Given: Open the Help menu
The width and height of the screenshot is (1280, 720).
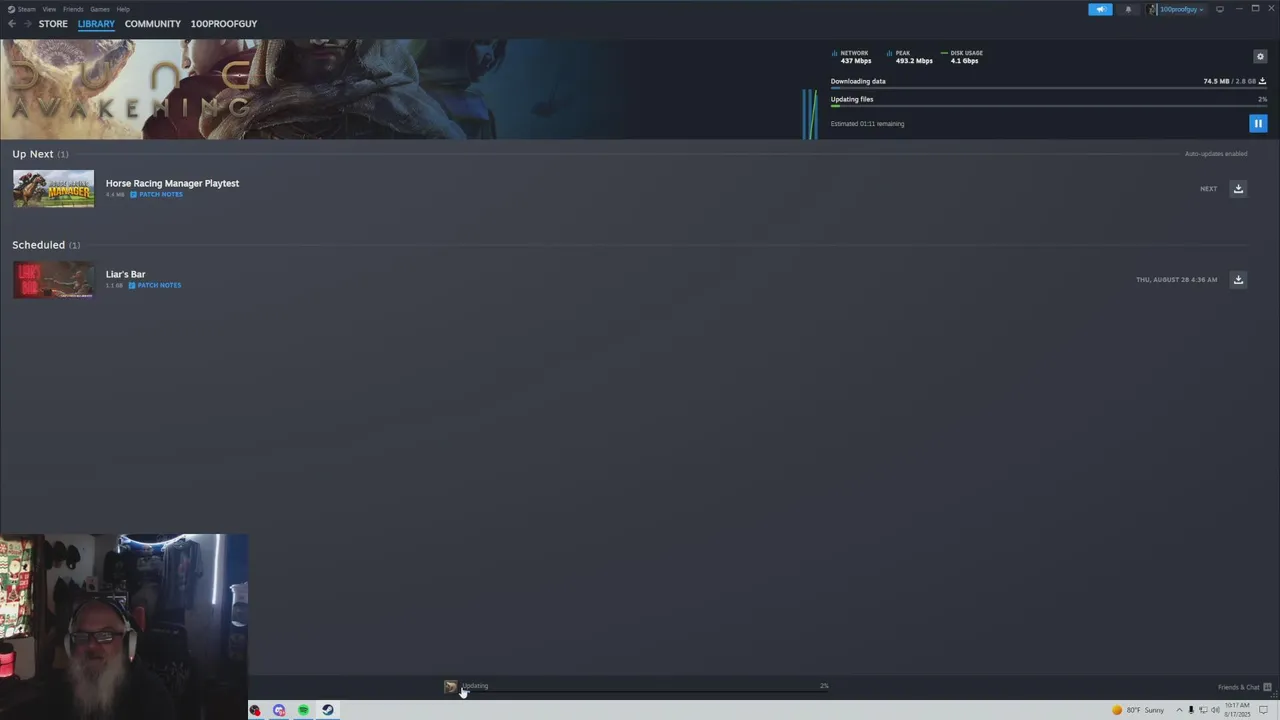Looking at the screenshot, I should tap(123, 9).
